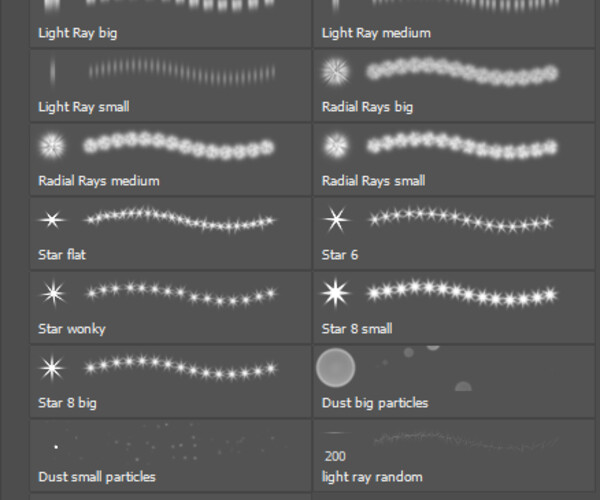Choose the Radial Rays small brush
This screenshot has width=600, height=500.
coord(454,160)
